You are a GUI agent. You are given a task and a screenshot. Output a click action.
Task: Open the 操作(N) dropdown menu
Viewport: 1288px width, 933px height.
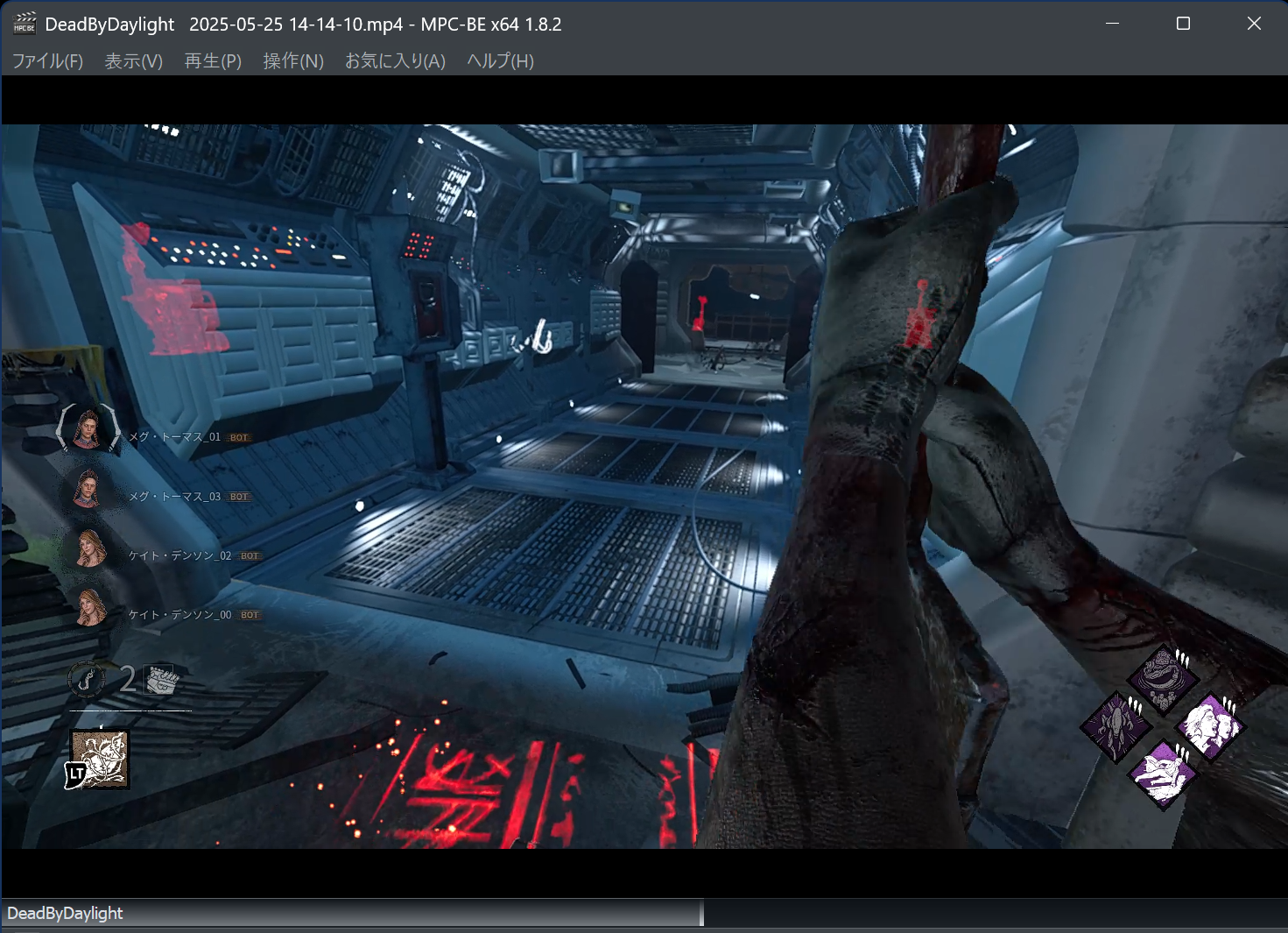click(292, 61)
